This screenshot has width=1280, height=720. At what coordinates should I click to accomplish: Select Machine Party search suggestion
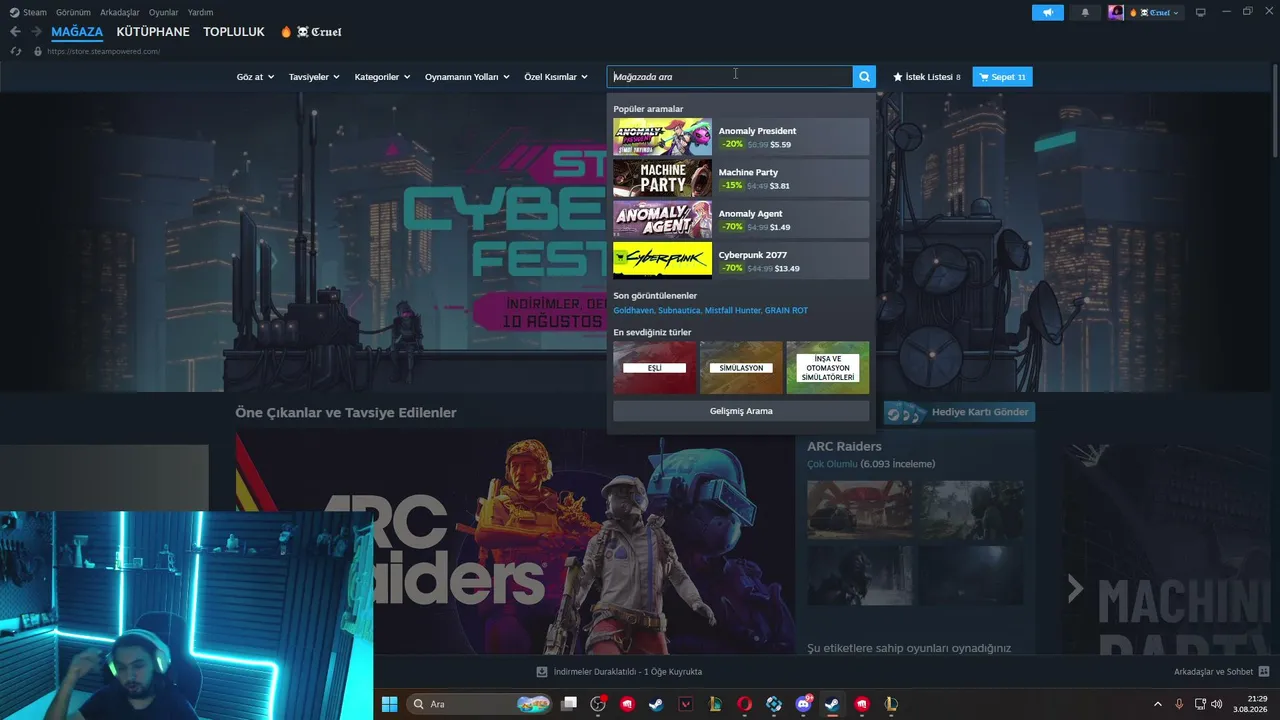(x=741, y=178)
